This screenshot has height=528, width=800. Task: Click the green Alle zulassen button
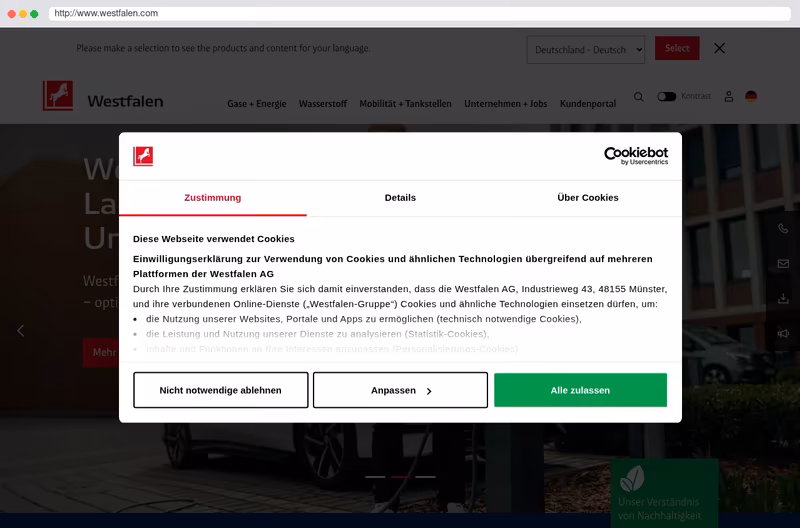(x=580, y=390)
